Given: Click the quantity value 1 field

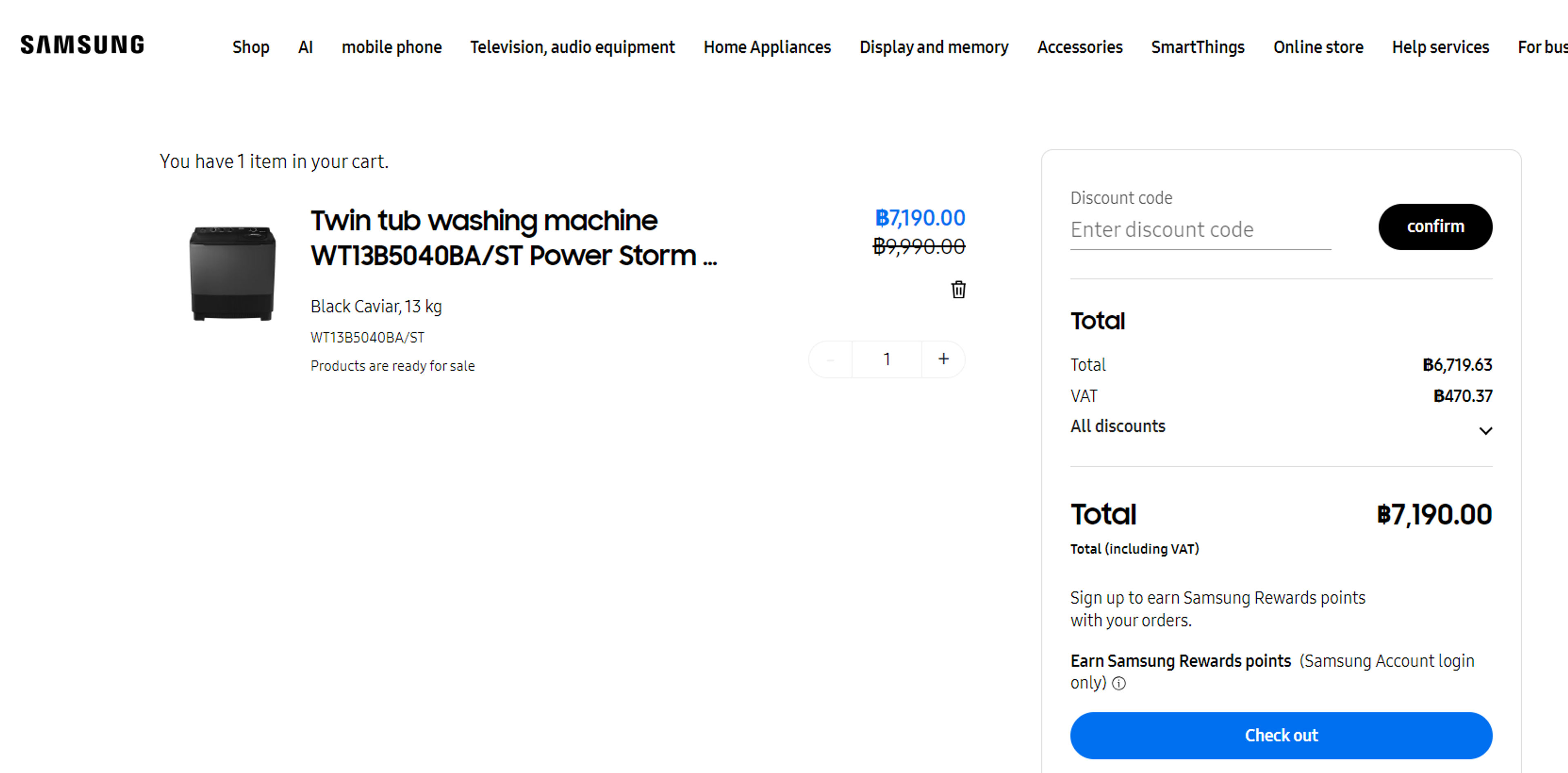Looking at the screenshot, I should click(x=886, y=359).
